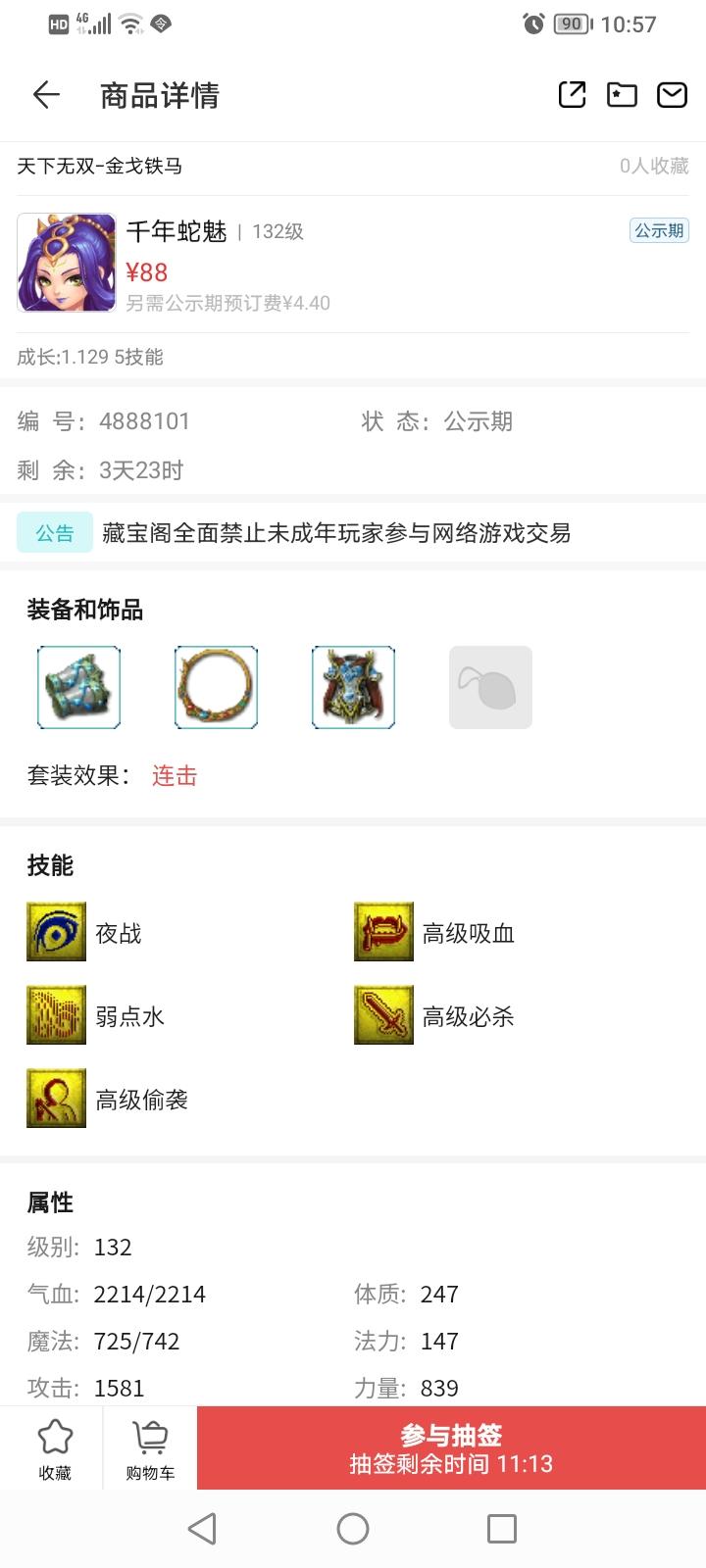View the armor equipment item
This screenshot has height=1568, width=706.
coord(353,687)
